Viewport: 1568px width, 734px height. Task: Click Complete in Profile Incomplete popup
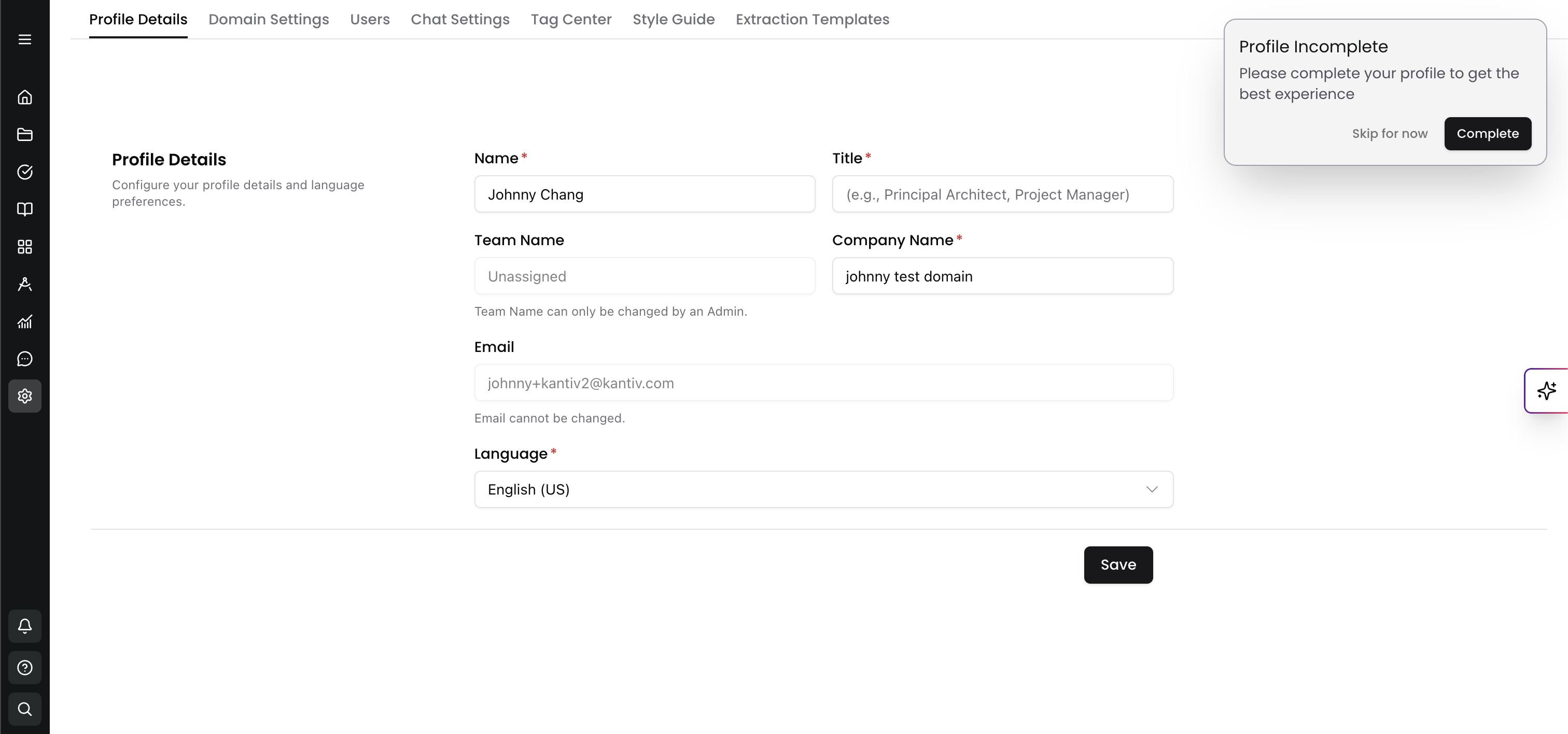click(x=1488, y=134)
